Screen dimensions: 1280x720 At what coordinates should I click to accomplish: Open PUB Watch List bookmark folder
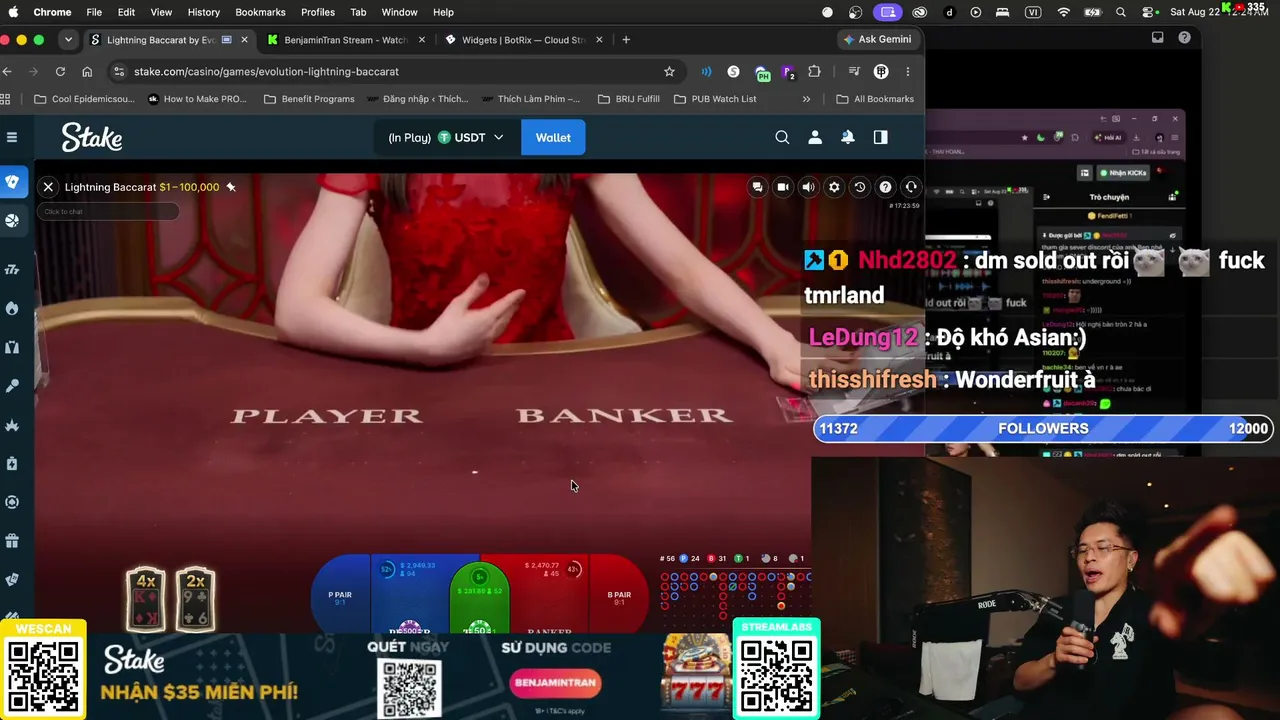[x=715, y=99]
